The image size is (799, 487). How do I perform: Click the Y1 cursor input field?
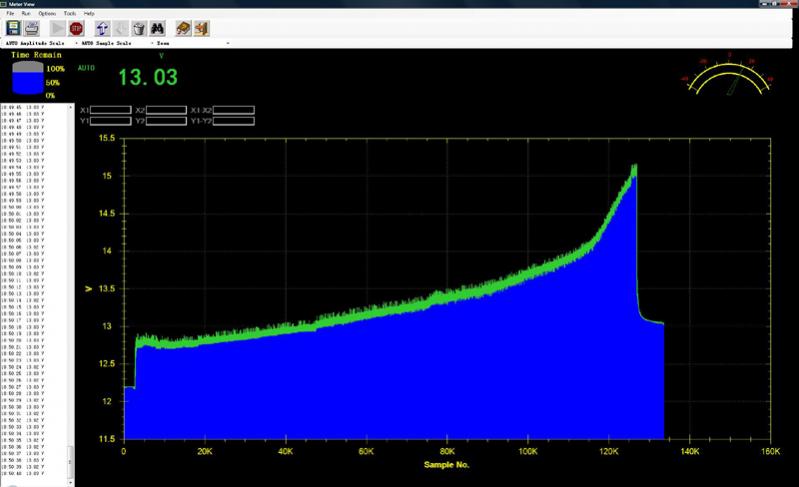pos(111,121)
